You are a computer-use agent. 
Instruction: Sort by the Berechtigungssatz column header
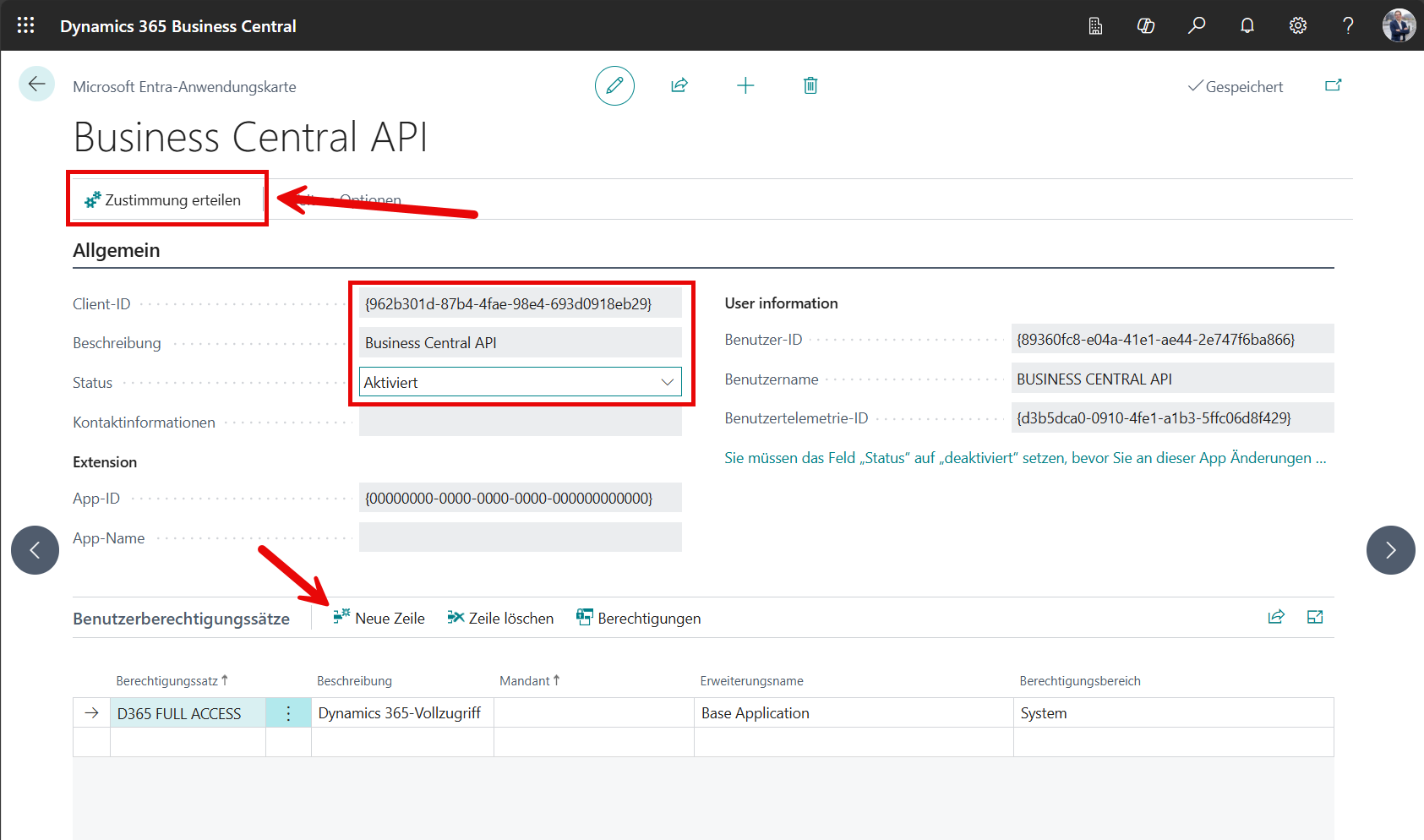coord(172,681)
